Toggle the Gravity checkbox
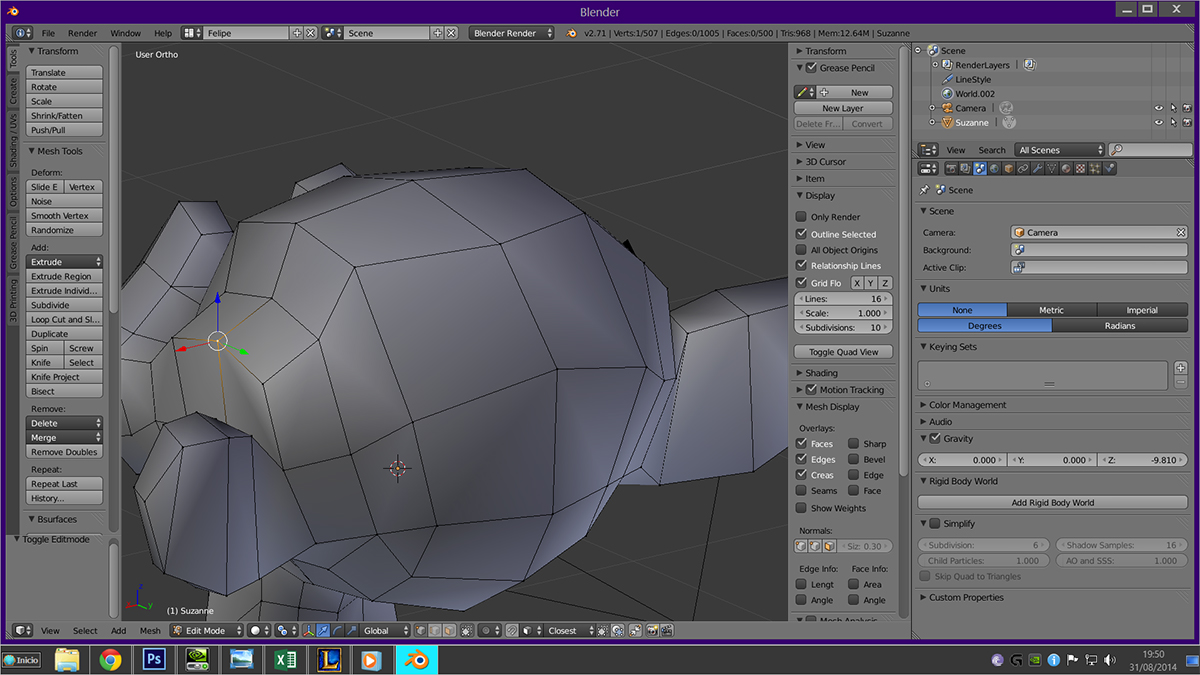The image size is (1200, 675). (935, 439)
